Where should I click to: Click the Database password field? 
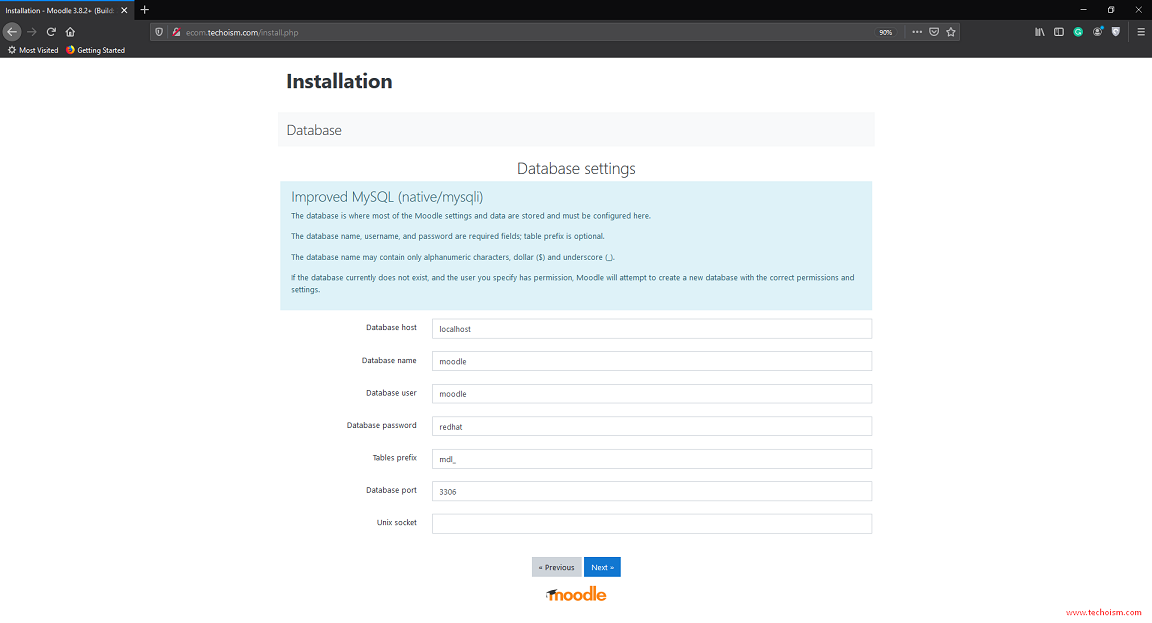(652, 426)
